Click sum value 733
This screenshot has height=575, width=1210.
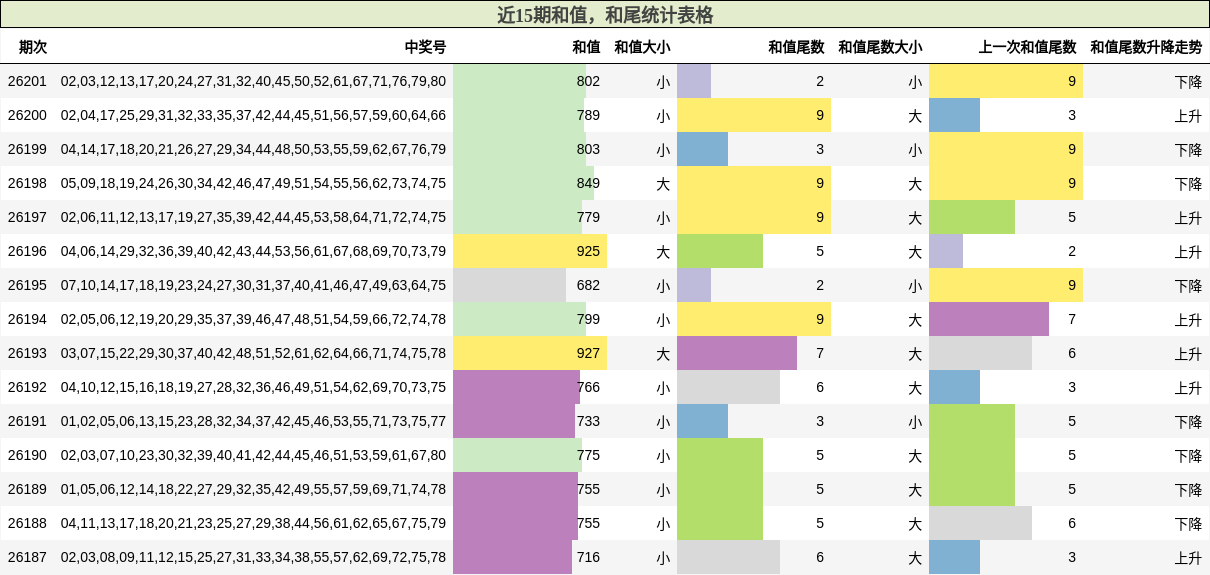(588, 421)
